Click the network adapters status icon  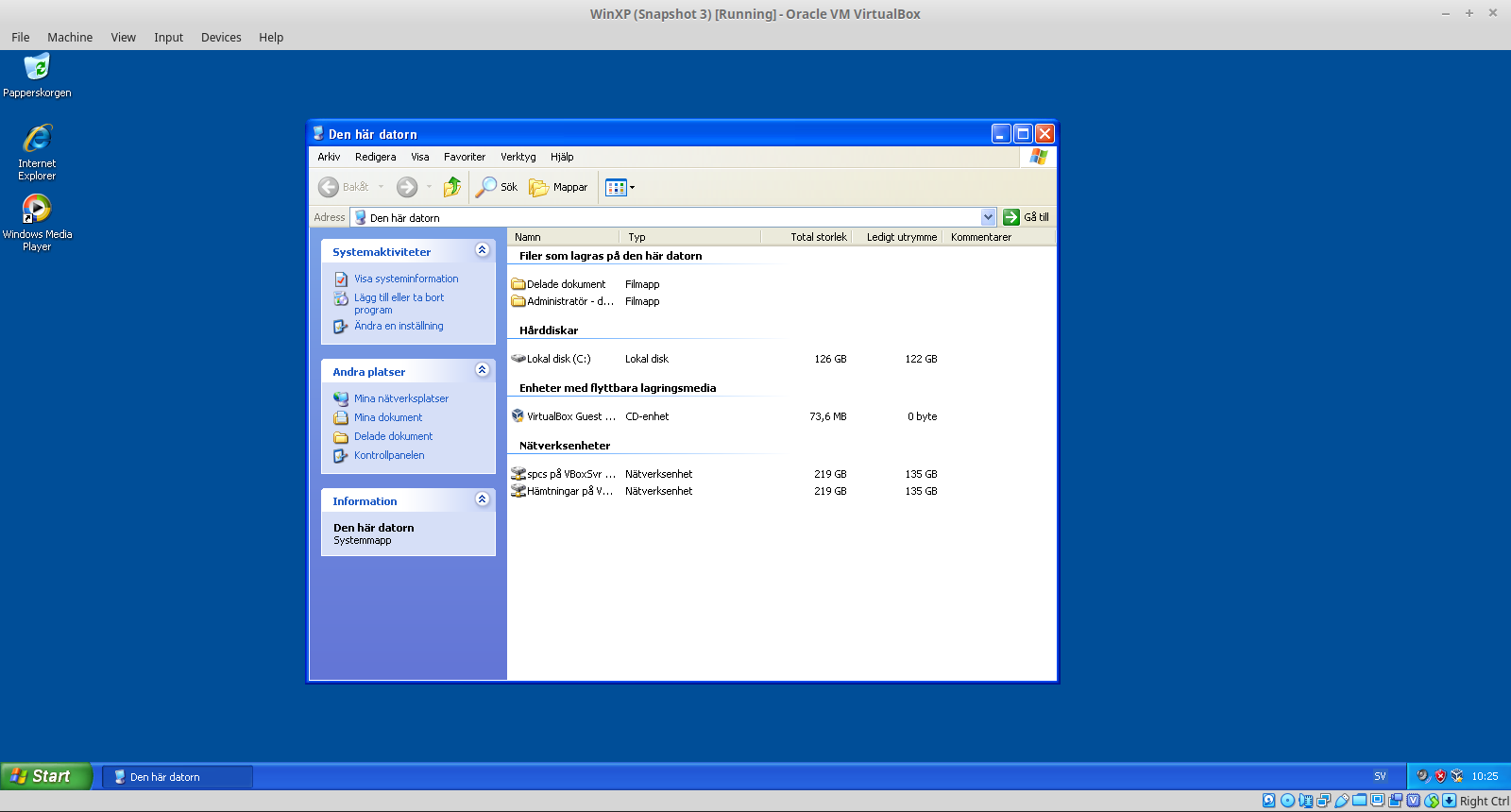tap(1323, 801)
